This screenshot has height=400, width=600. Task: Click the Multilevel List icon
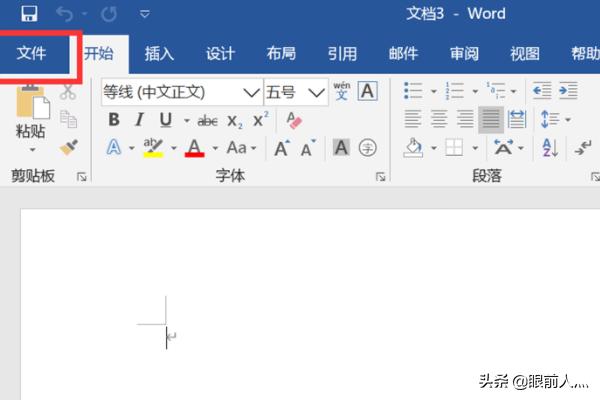[x=496, y=91]
